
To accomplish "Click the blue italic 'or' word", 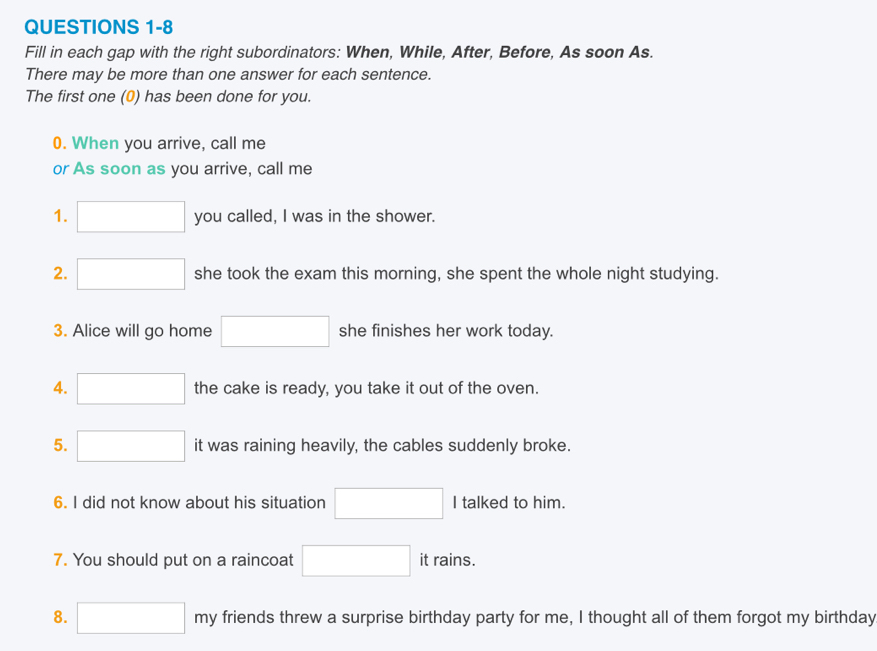I will coord(60,169).
